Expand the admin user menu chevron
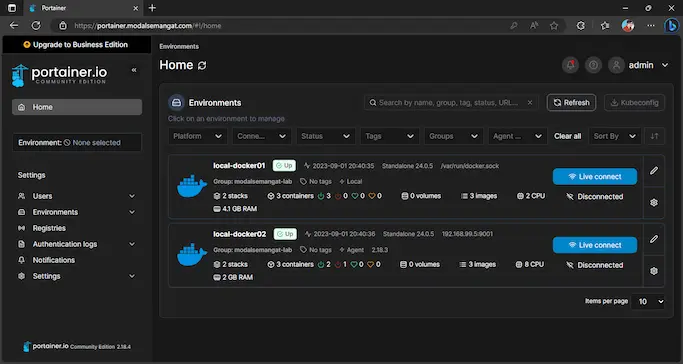Image resolution: width=683 pixels, height=364 pixels. point(665,65)
